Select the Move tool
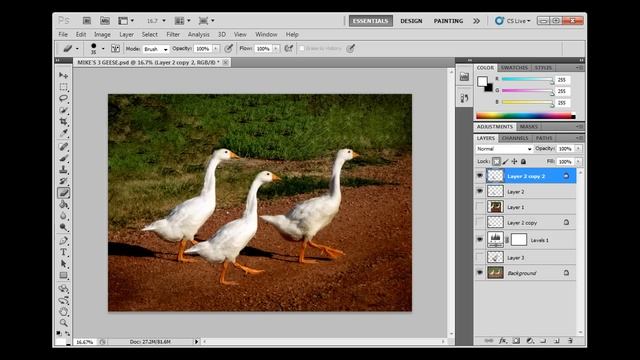 point(63,76)
